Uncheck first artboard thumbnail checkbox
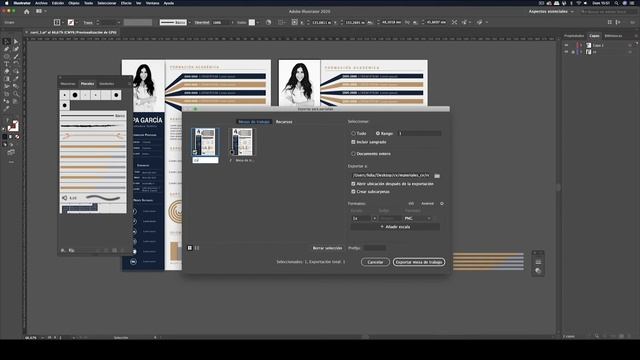The height and width of the screenshot is (360, 640). [196, 152]
